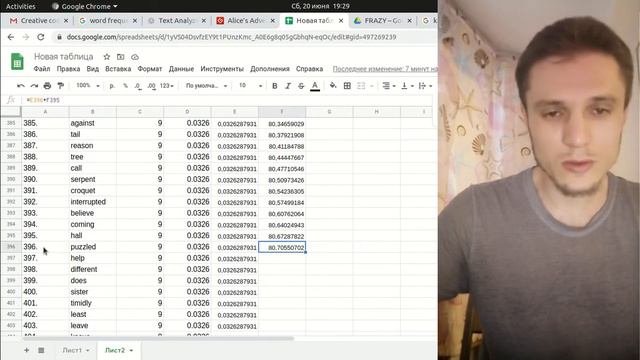Select cell containing 'puzzled'

click(92, 247)
